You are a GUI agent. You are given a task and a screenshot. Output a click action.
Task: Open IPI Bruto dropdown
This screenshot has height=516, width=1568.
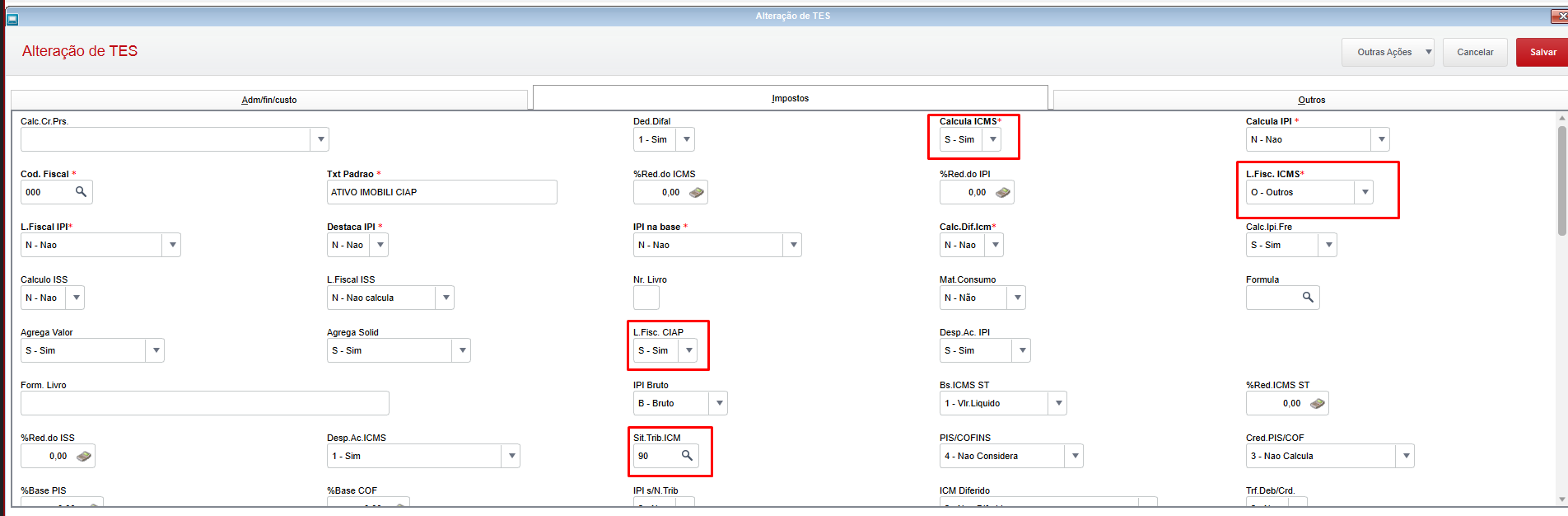click(719, 403)
